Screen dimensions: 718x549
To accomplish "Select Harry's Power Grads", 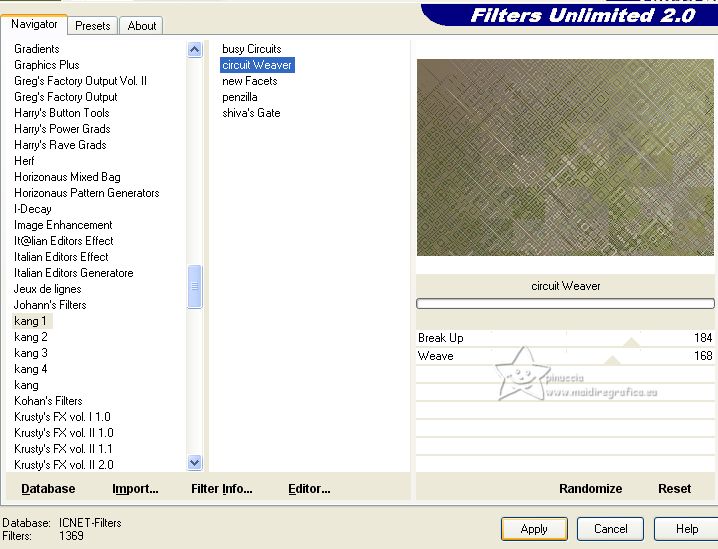I will pos(62,129).
